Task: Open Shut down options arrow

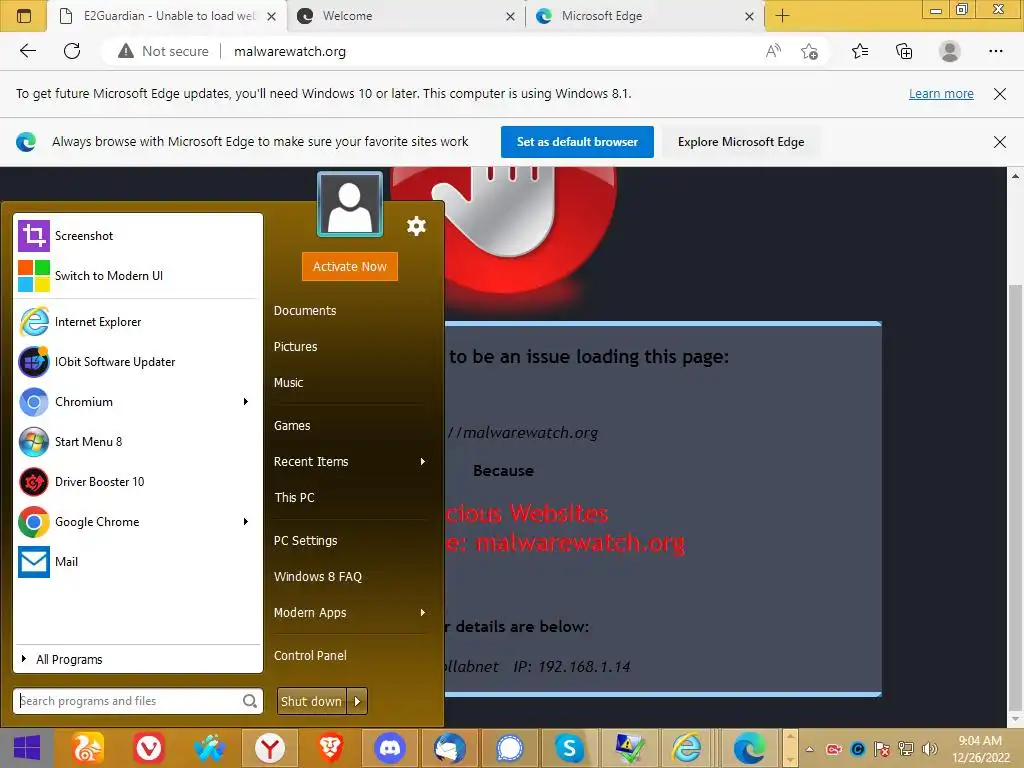Action: (x=357, y=701)
